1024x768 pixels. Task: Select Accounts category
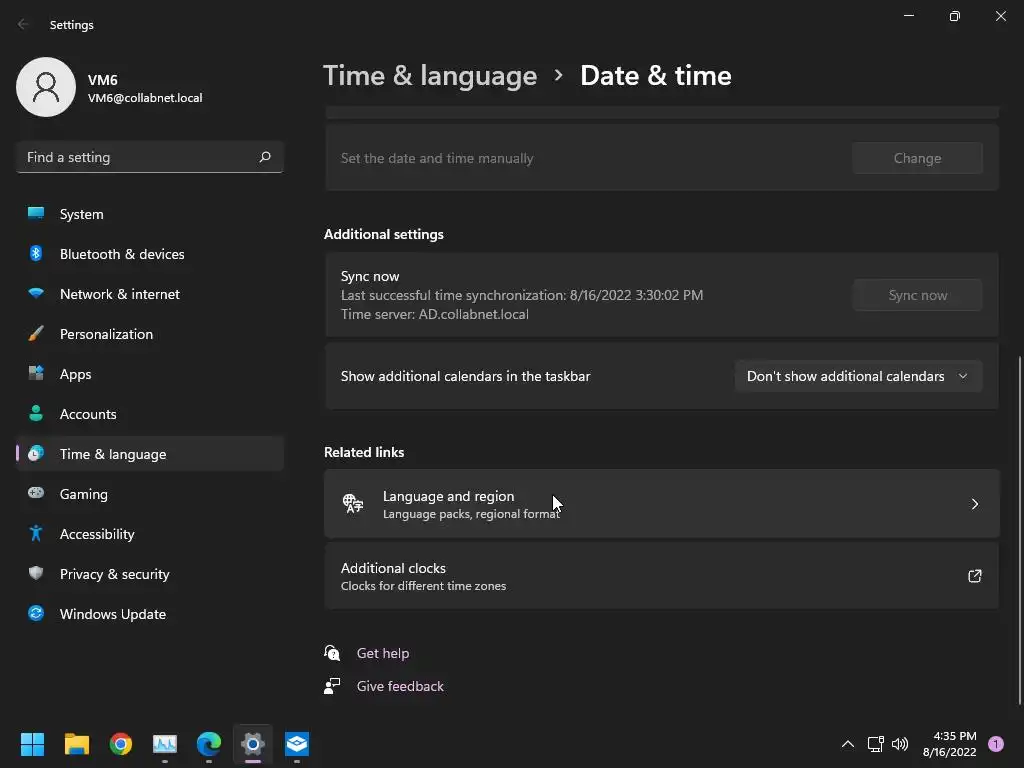point(150,413)
